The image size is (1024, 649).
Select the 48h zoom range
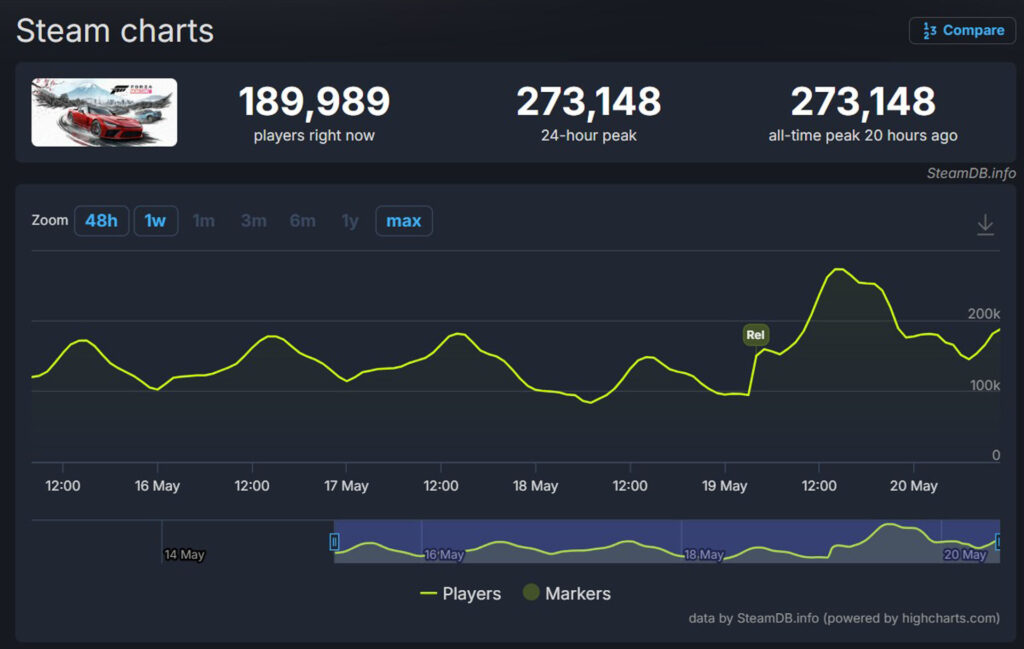point(101,221)
